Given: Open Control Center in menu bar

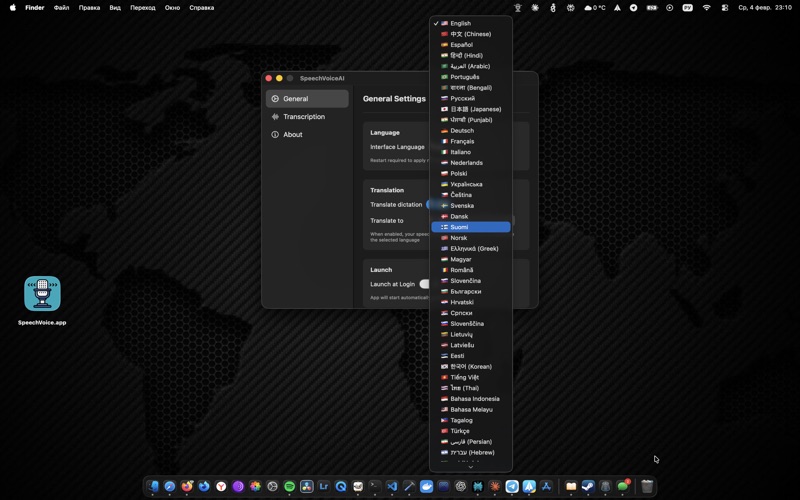Looking at the screenshot, I should (x=724, y=8).
